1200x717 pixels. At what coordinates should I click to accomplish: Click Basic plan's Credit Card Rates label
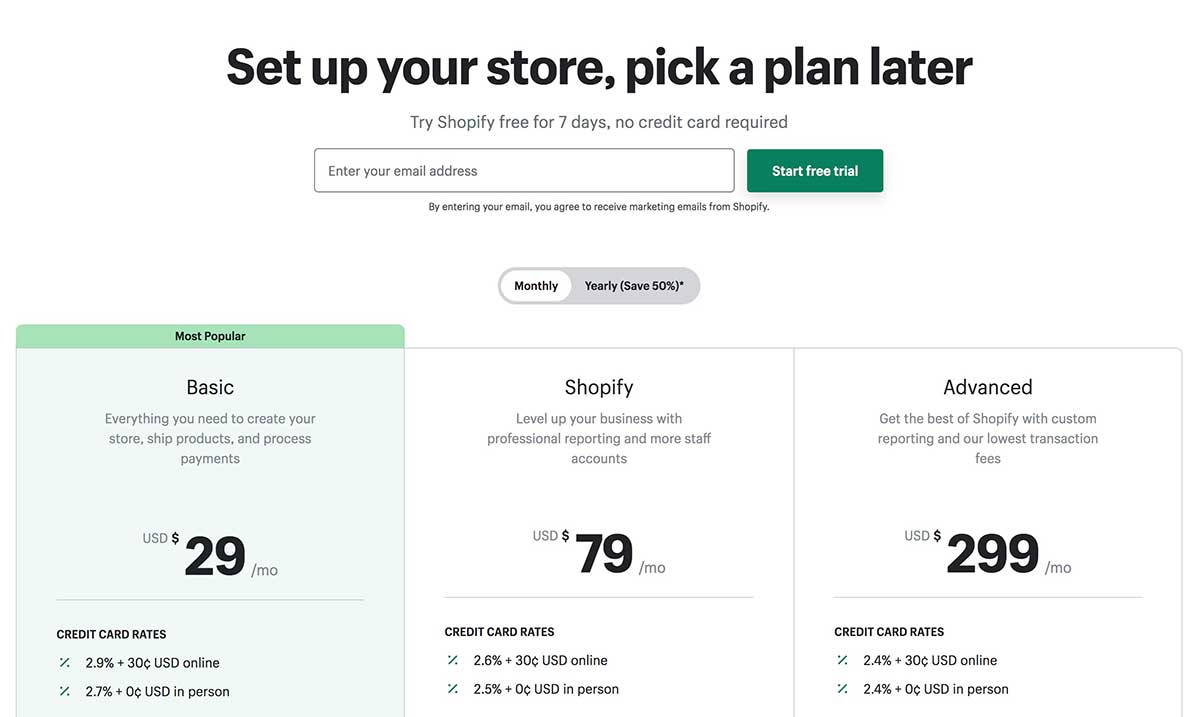(111, 634)
